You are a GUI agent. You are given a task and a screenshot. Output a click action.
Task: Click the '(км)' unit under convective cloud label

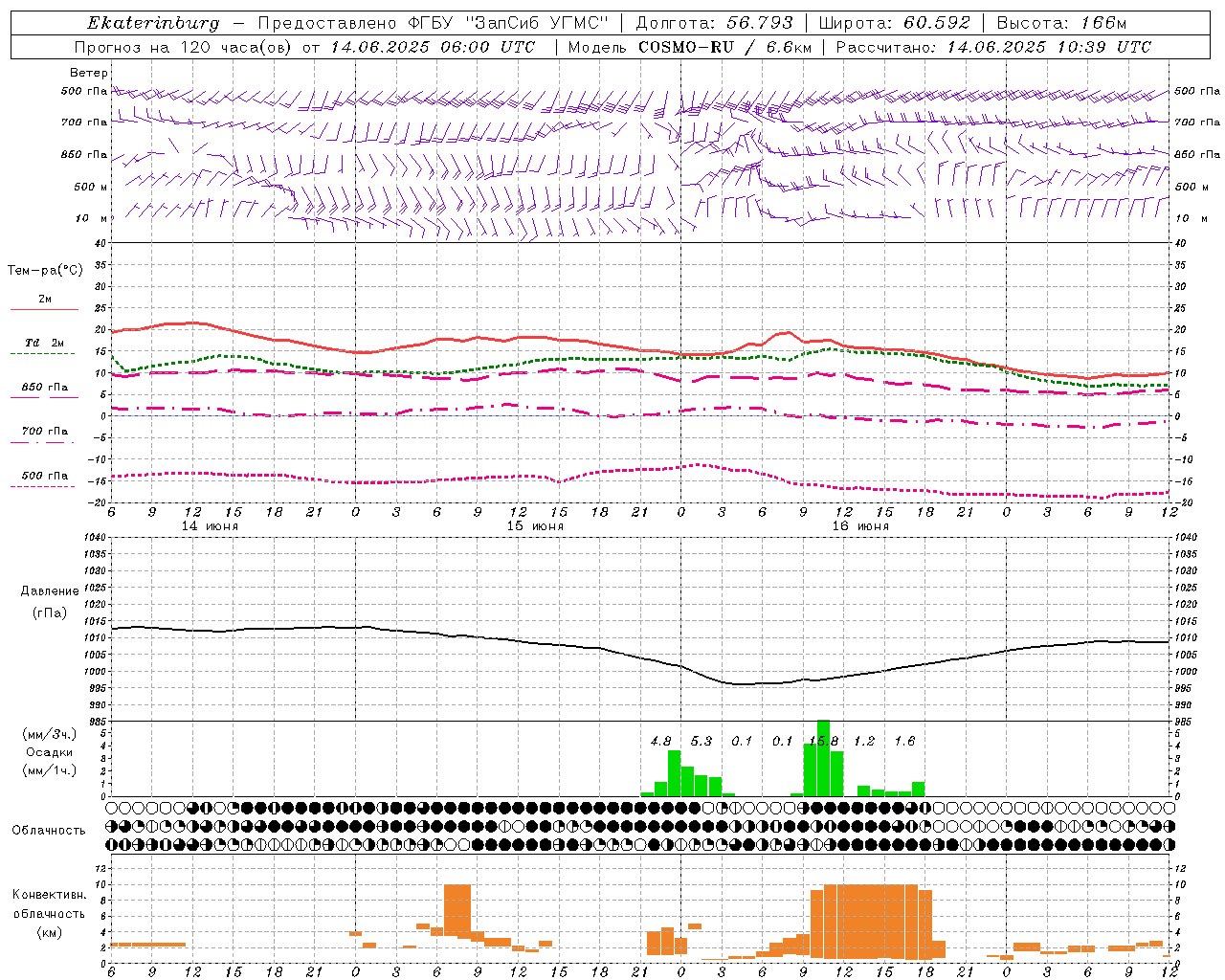pyautogui.click(x=49, y=932)
